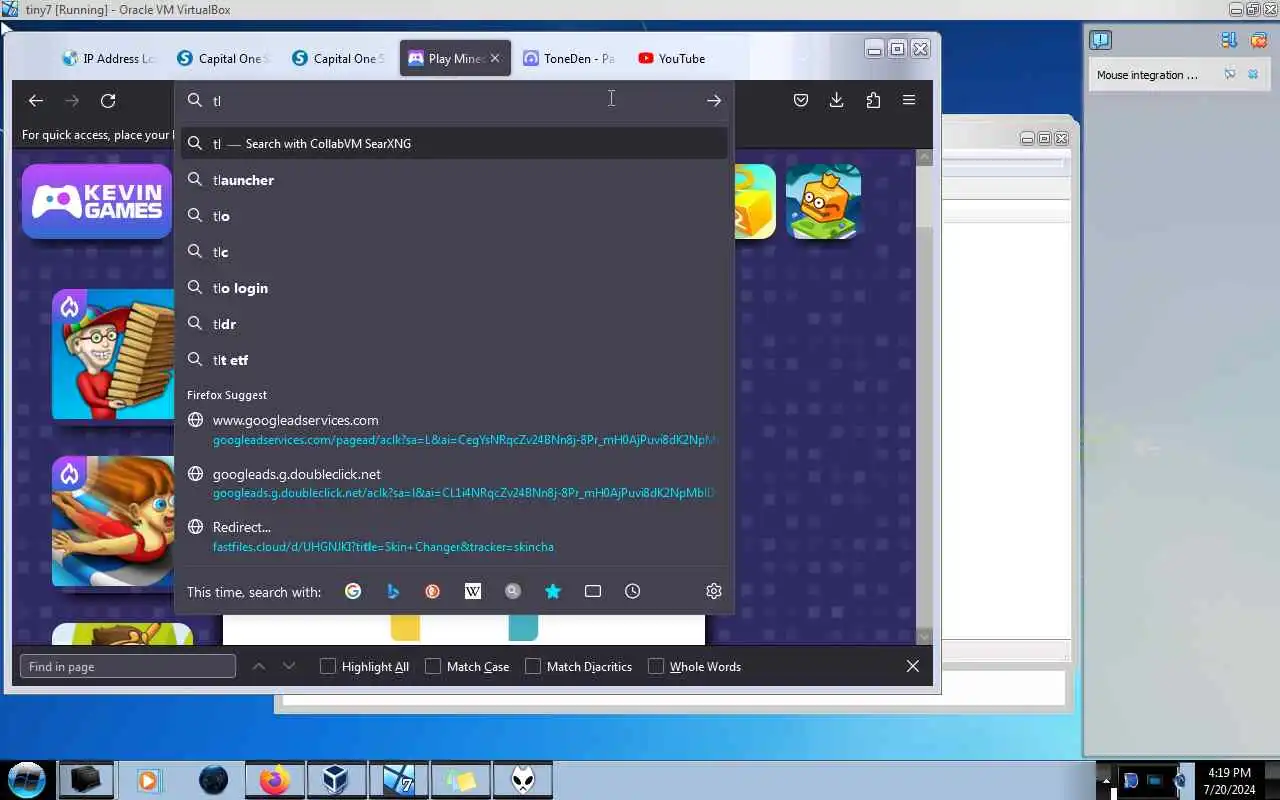Open the VirtualBox notification center icon
The height and width of the screenshot is (800, 1280).
point(1100,40)
